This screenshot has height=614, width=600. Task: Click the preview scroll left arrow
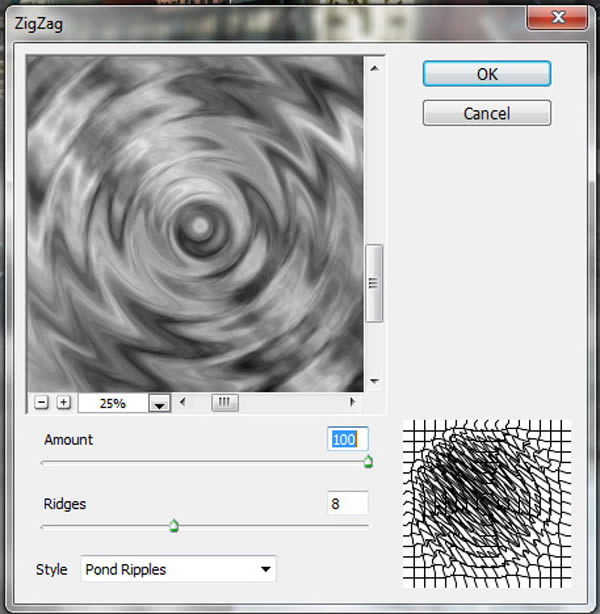click(183, 402)
